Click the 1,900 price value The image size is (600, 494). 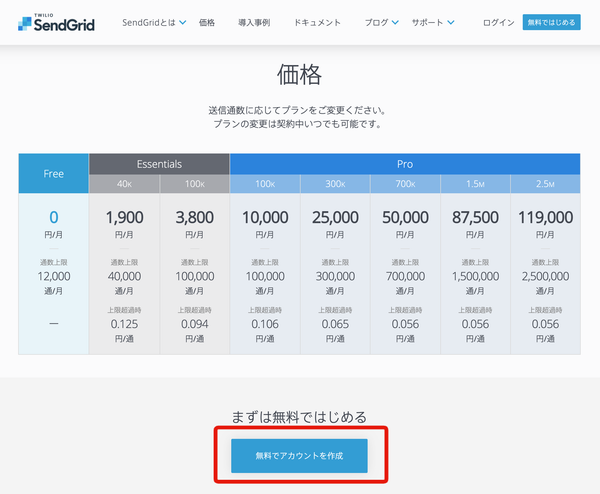tap(124, 218)
